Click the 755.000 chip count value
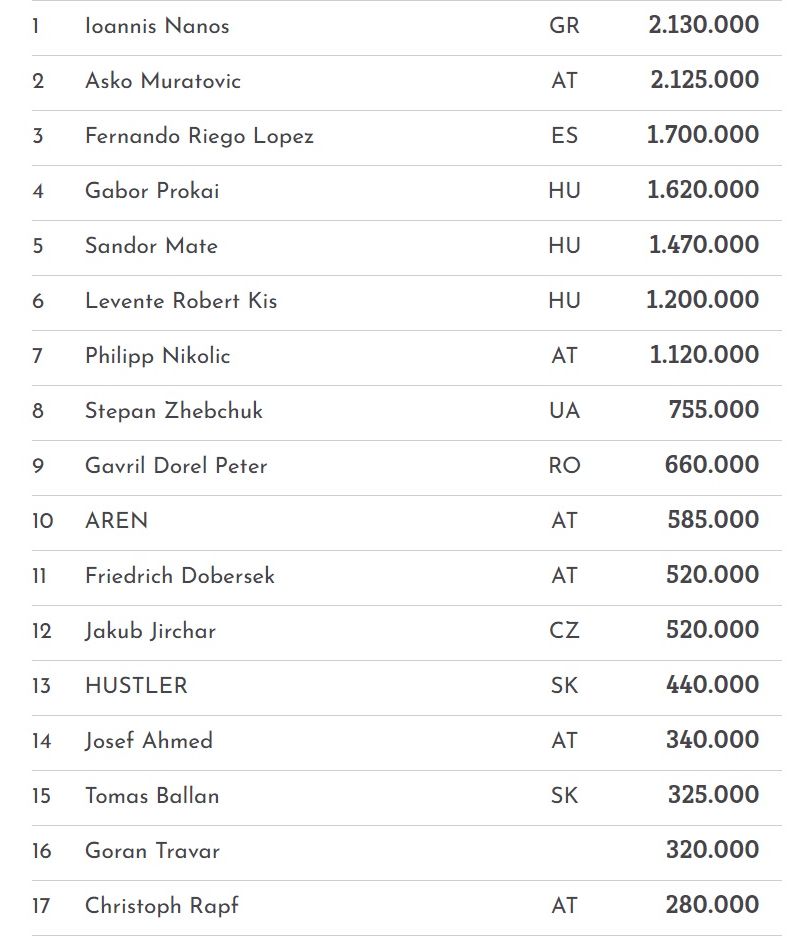Image resolution: width=808 pixels, height=945 pixels. tap(713, 410)
